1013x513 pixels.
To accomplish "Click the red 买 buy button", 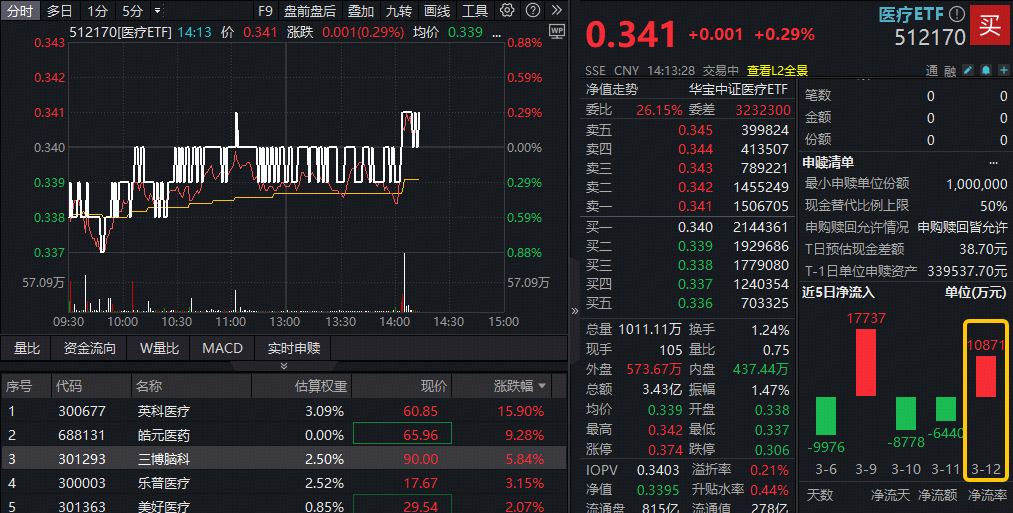I will pyautogui.click(x=990, y=25).
